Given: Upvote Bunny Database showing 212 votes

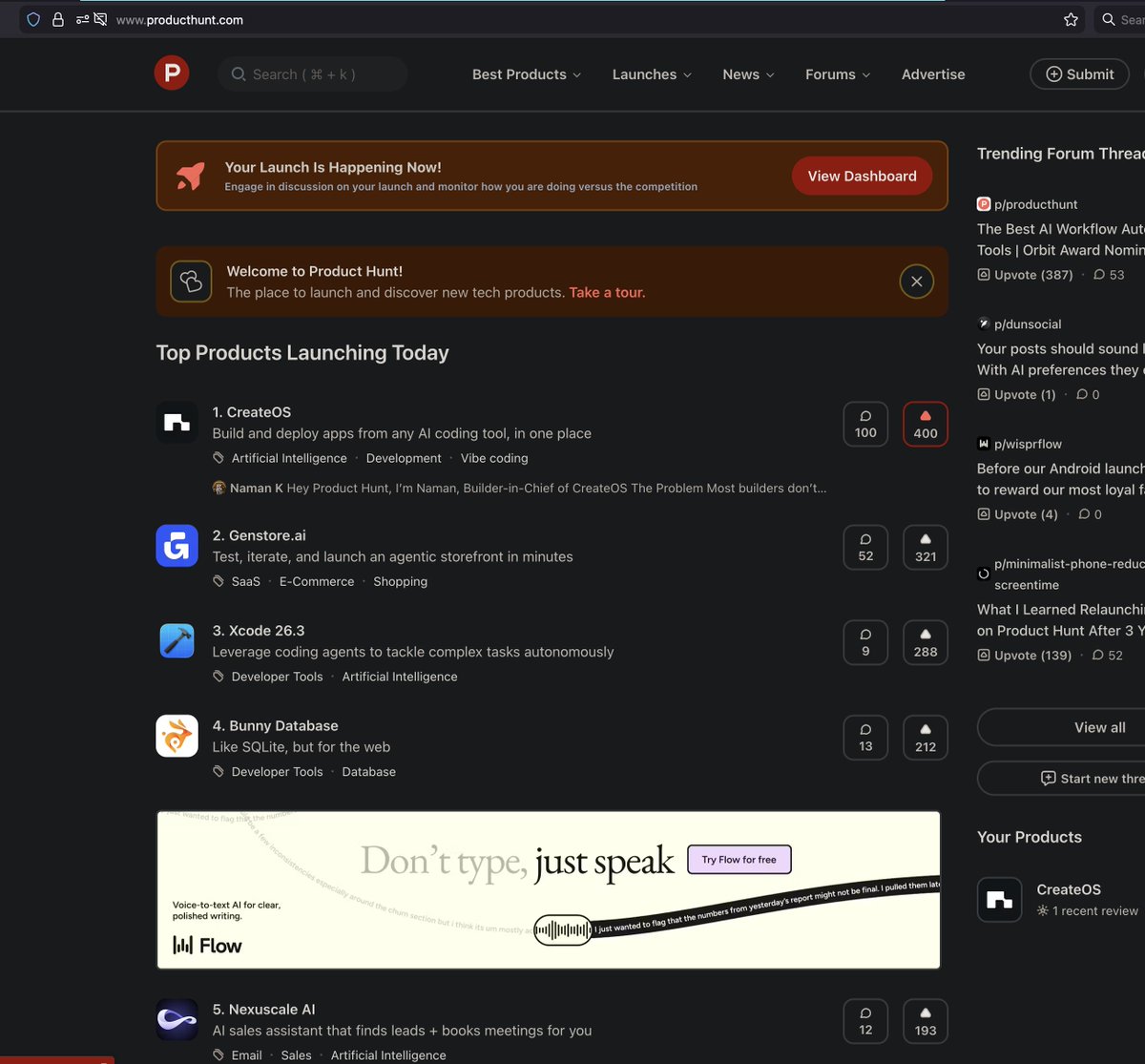Looking at the screenshot, I should coord(926,738).
